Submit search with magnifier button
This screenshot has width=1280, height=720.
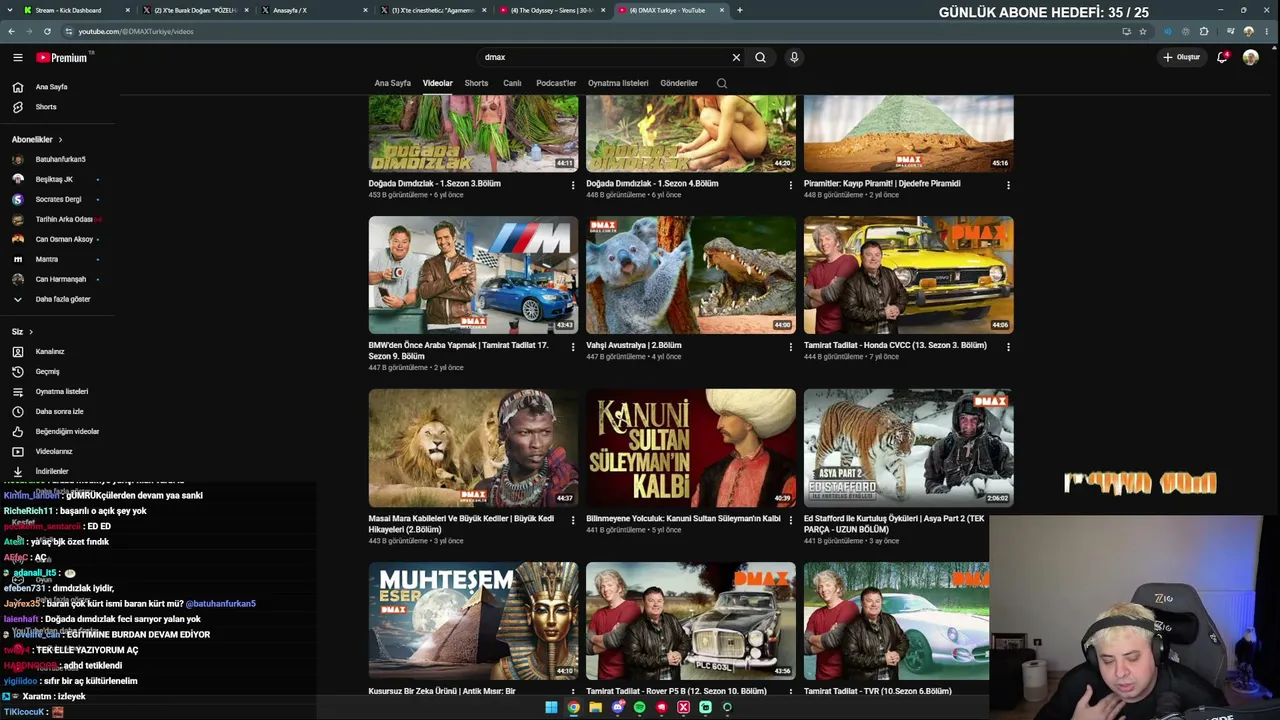point(760,57)
